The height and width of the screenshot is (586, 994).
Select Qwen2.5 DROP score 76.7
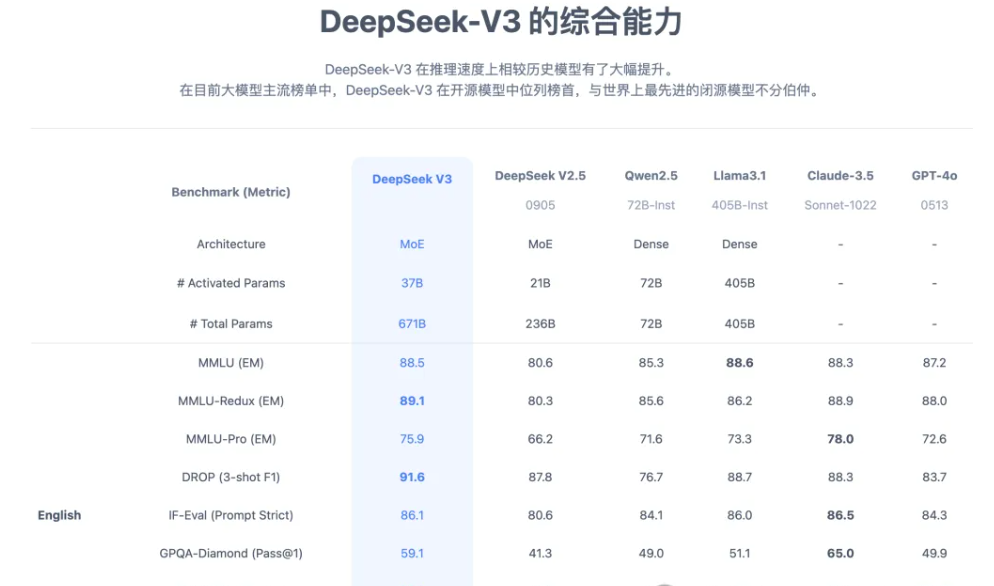coord(651,477)
